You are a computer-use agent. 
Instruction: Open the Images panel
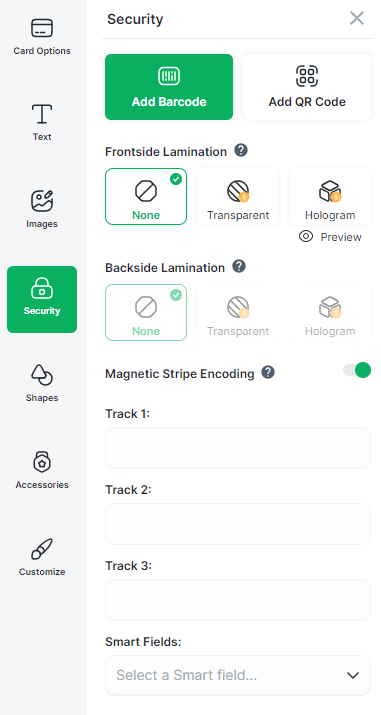click(x=42, y=209)
